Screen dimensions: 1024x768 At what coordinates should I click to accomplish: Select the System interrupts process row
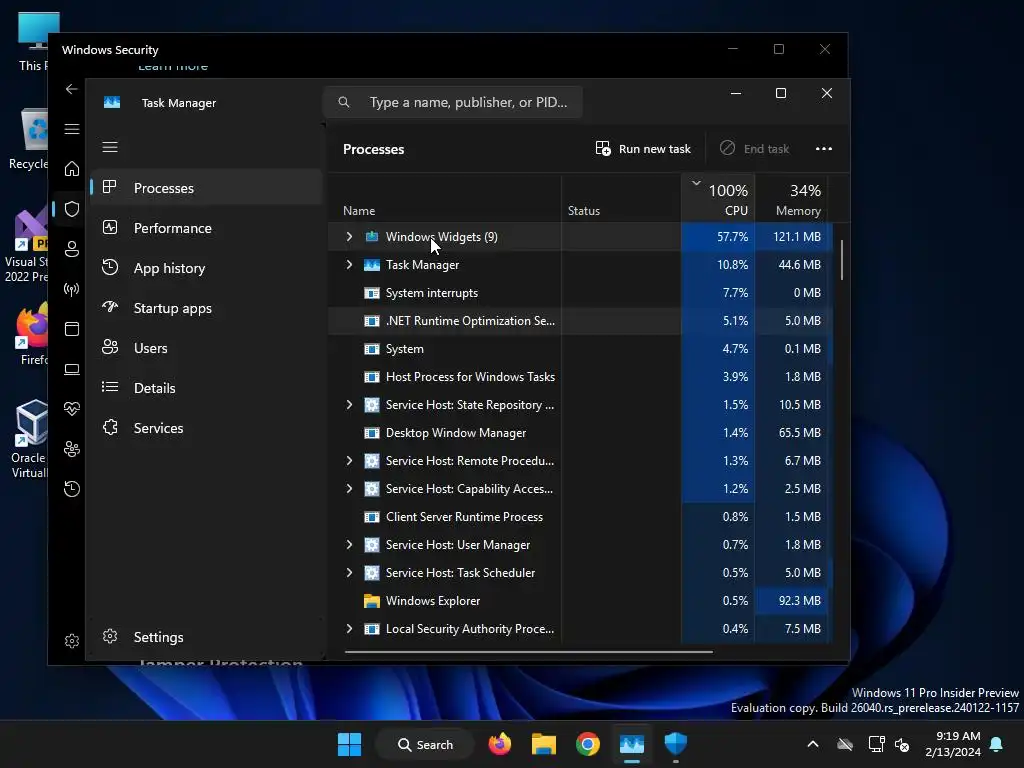tap(580, 293)
